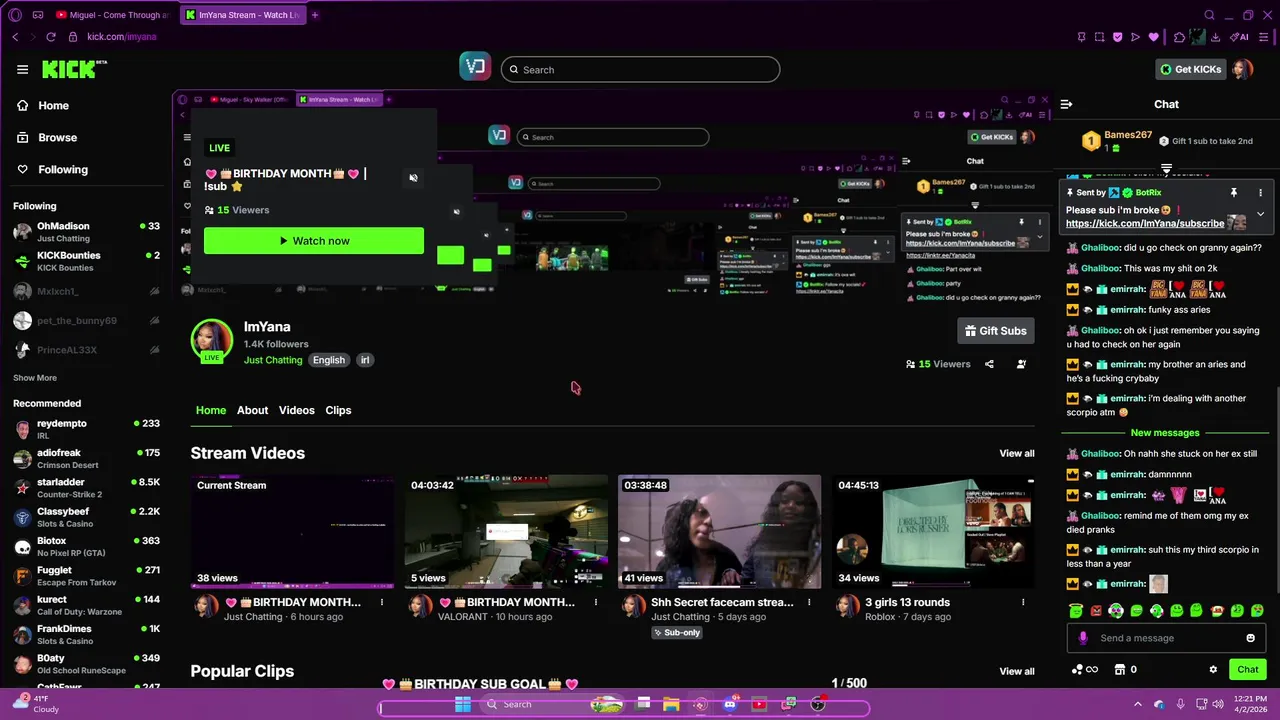Click the browser pin icon
The image size is (1280, 720).
click(1081, 37)
